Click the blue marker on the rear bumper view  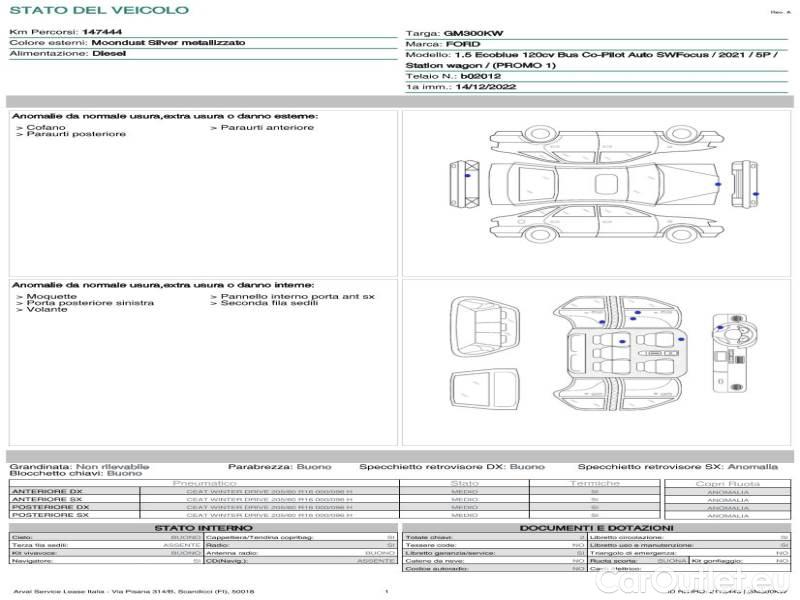(x=467, y=176)
